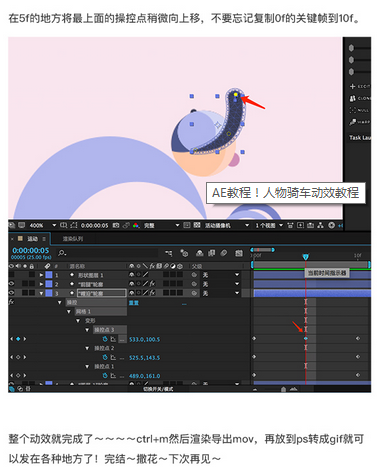The height and width of the screenshot is (467, 386).
Task: Toggle the hide shy layers icon
Action: 200,253
